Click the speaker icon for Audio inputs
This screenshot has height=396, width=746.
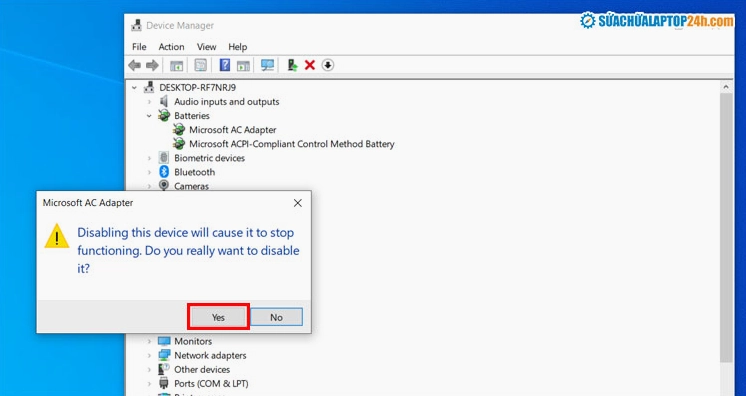point(164,101)
